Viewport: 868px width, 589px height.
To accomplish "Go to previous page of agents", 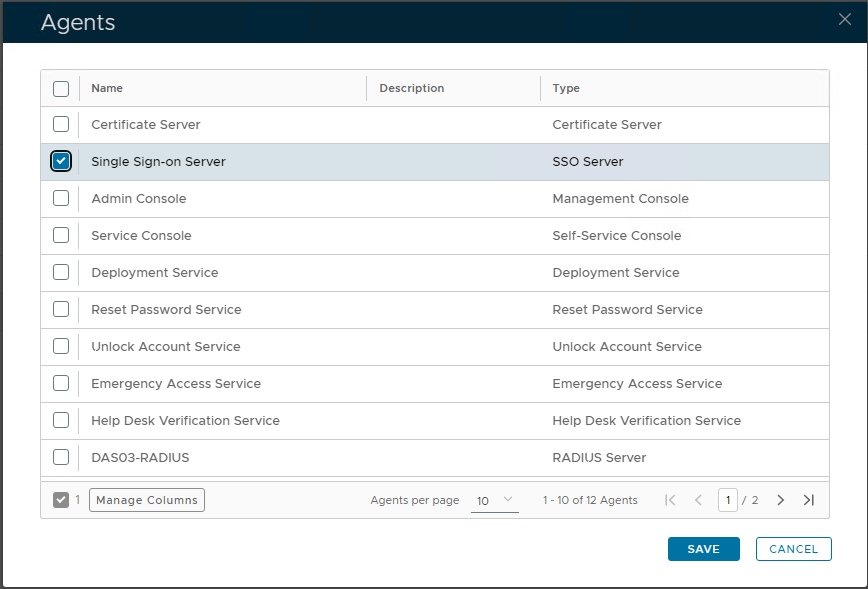I will (x=698, y=500).
